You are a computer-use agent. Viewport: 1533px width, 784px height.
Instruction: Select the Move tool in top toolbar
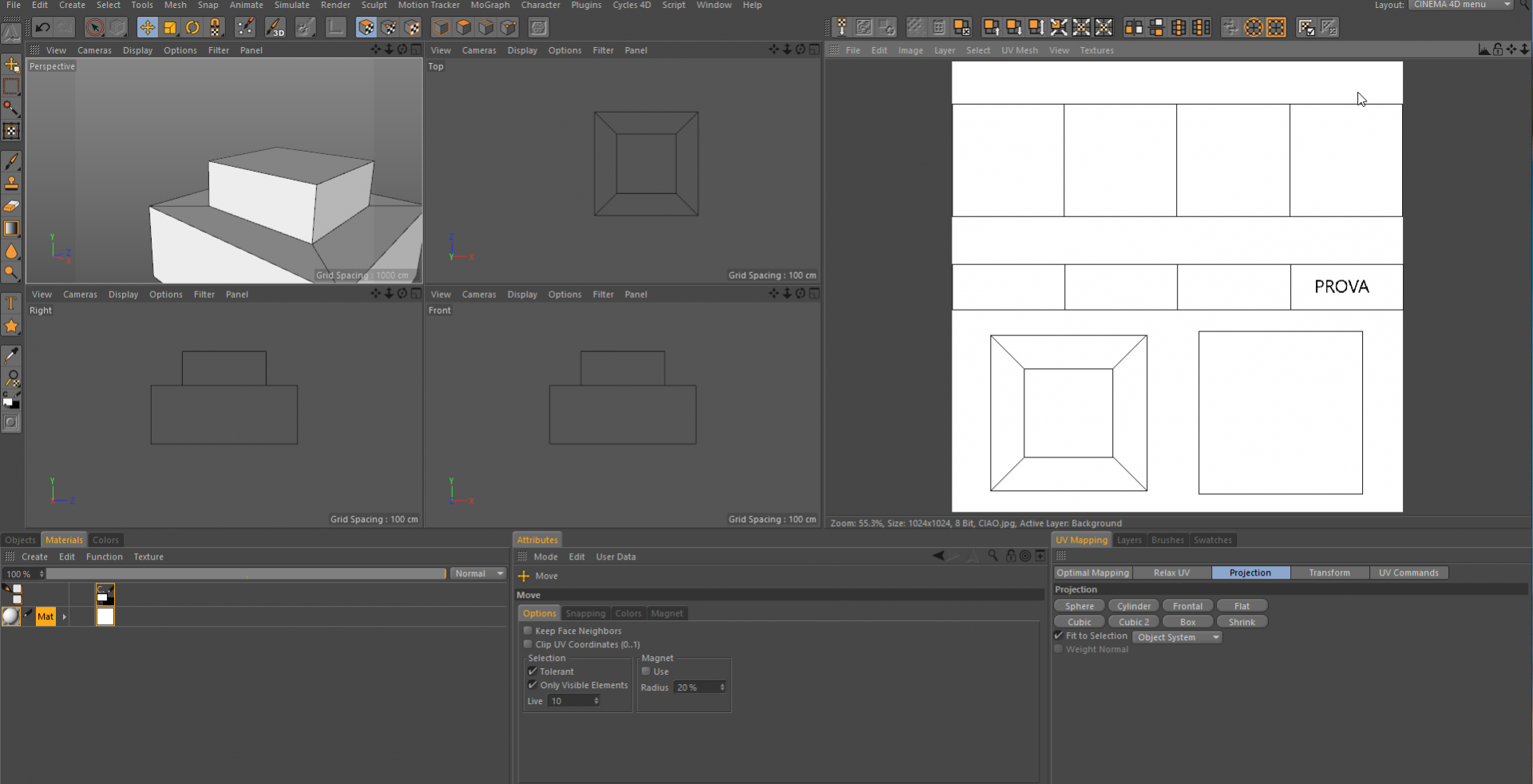[148, 28]
